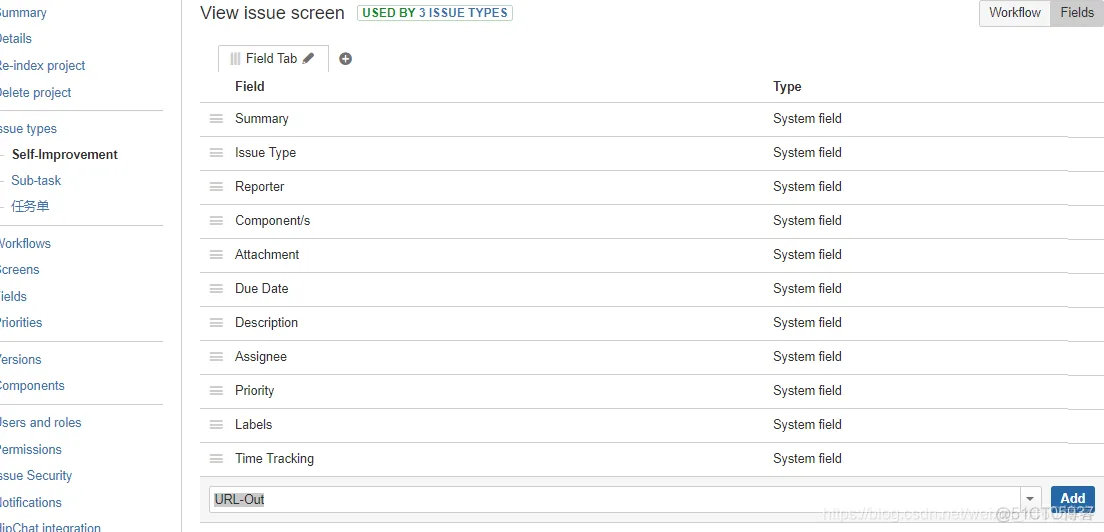Click Re-index project link
Image resolution: width=1104 pixels, height=532 pixels.
(42, 65)
